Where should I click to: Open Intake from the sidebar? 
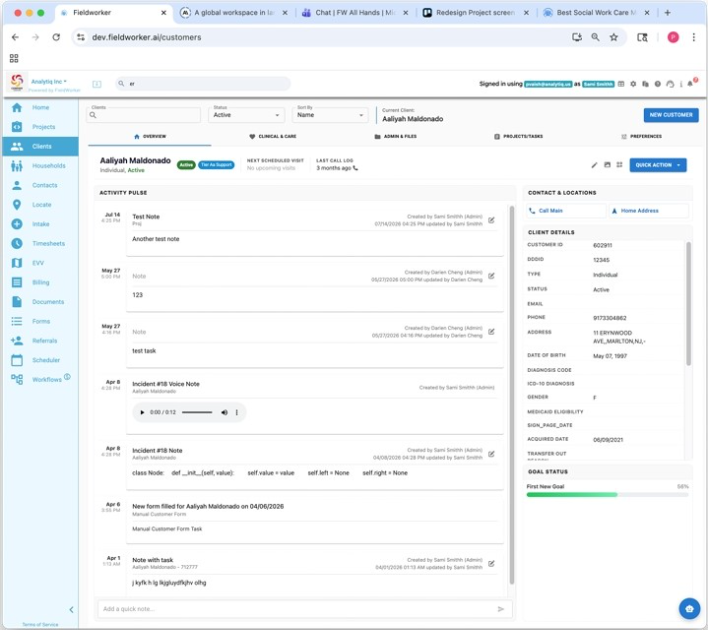[x=40, y=224]
